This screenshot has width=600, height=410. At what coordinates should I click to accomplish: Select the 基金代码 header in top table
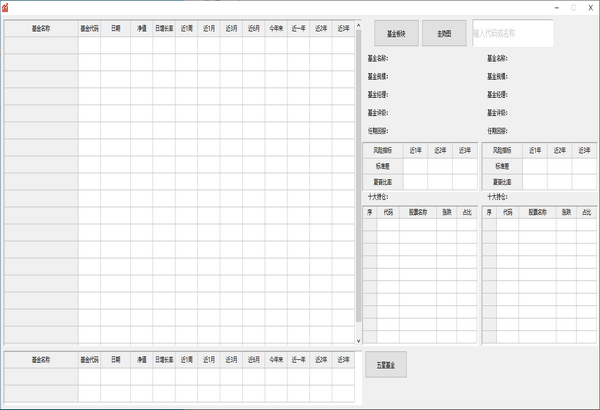pyautogui.click(x=89, y=29)
